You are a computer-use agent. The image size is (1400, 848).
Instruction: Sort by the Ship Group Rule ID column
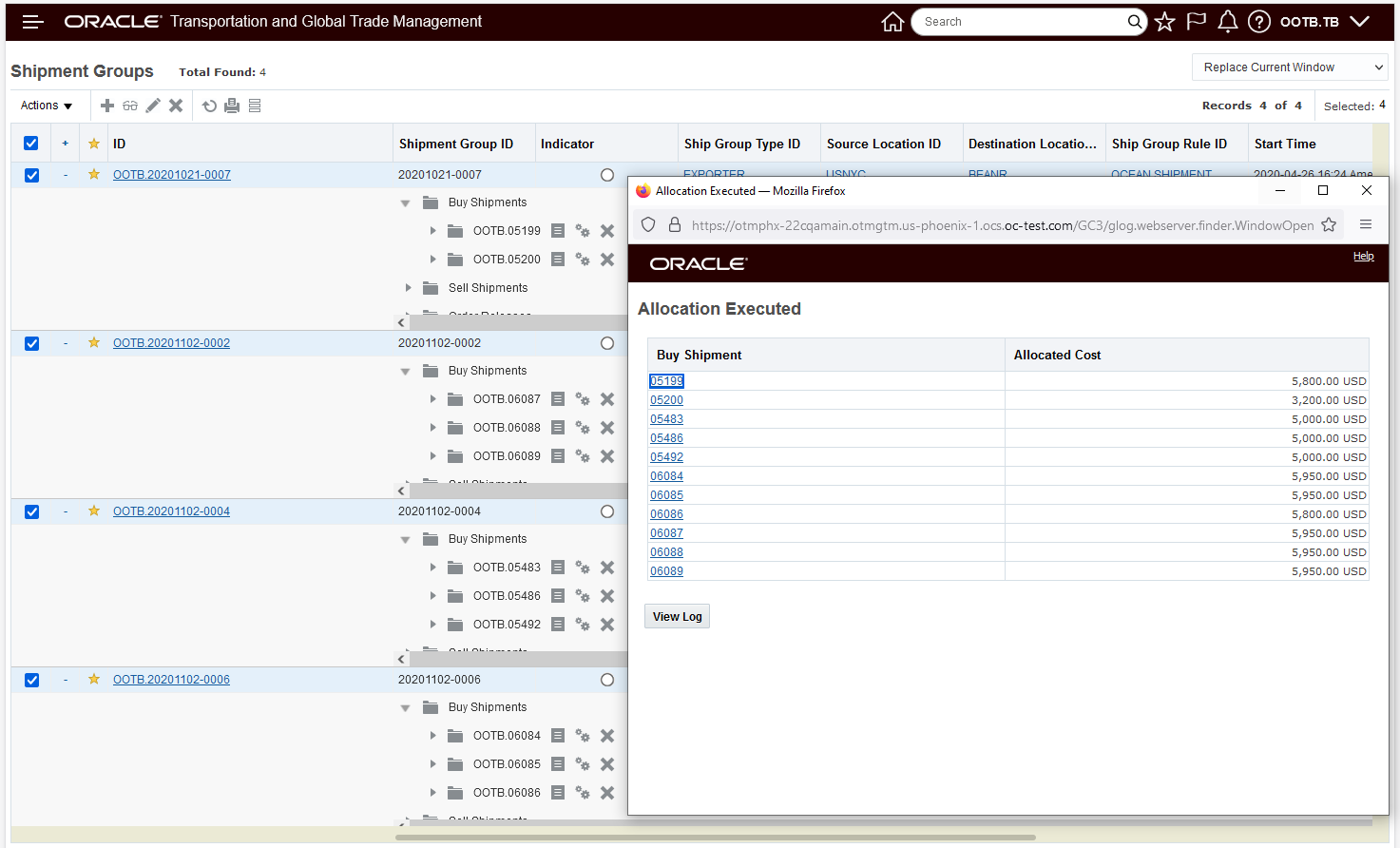tap(1169, 144)
